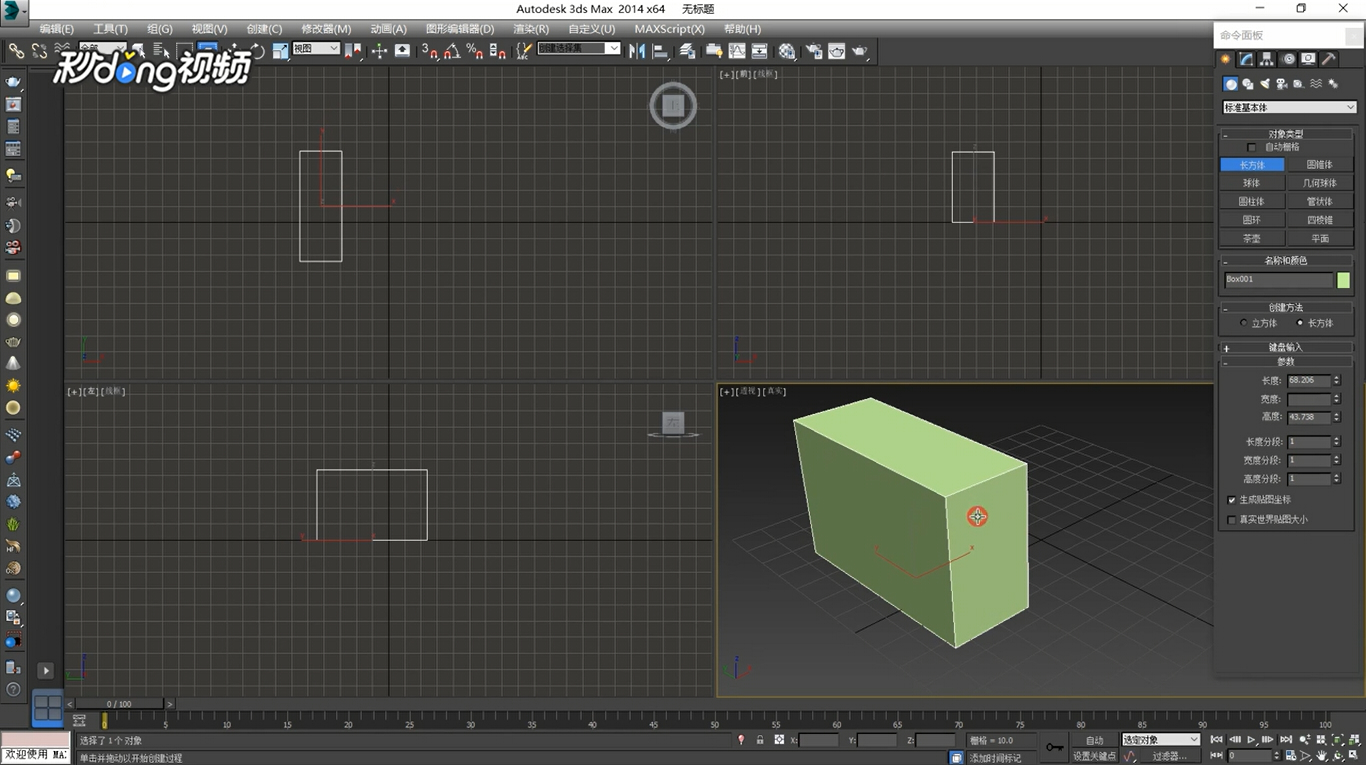Click the ViewCube in top viewport
The height and width of the screenshot is (765, 1366).
673,105
